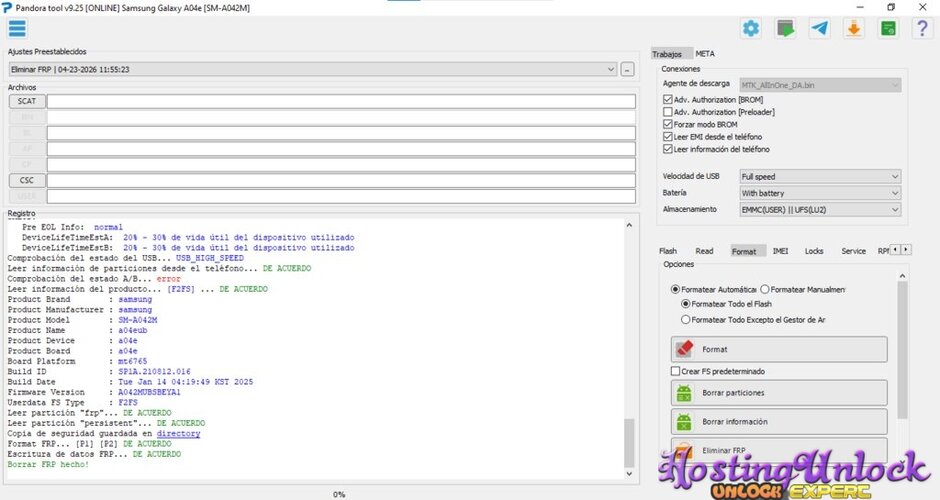940x500 pixels.
Task: Expand Velocidad de USB dropdown
Action: [820, 176]
